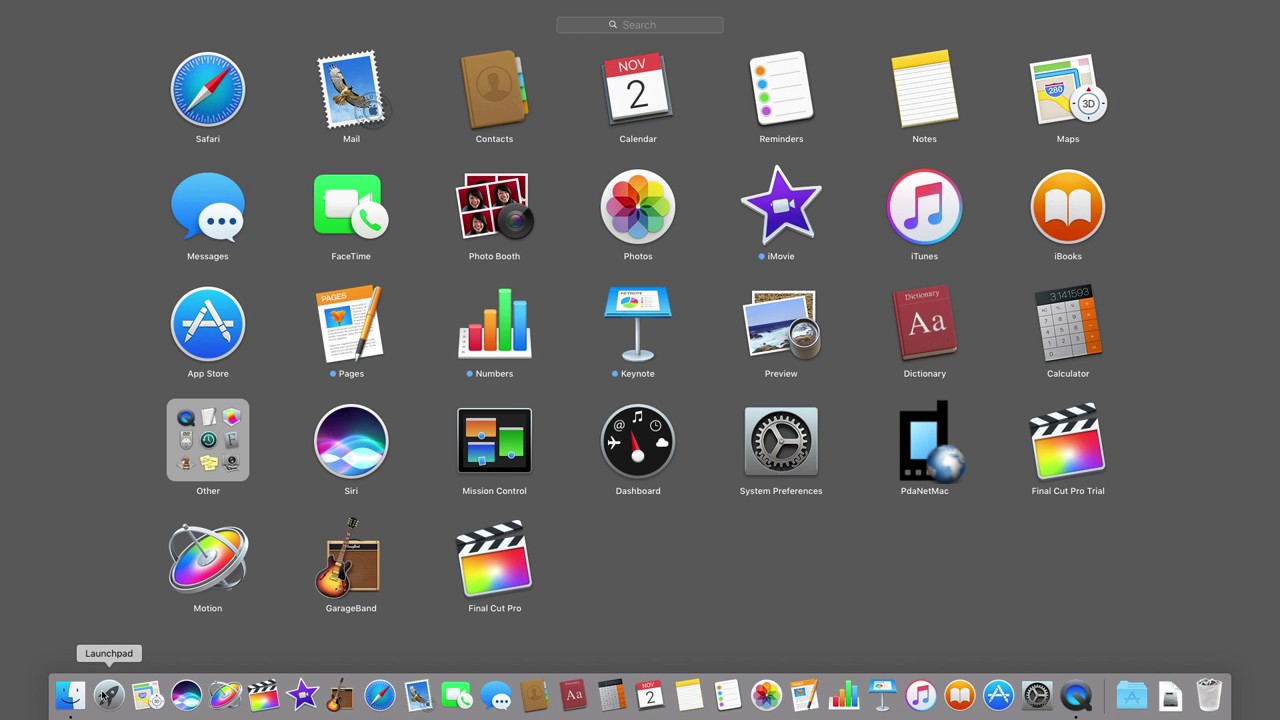Open the Final Cut Pro Trial app

[x=1068, y=441]
